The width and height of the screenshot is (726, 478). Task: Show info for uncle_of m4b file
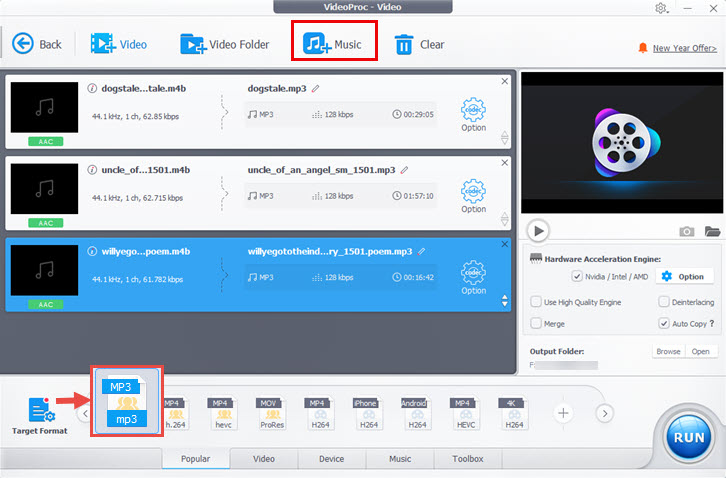tap(92, 170)
